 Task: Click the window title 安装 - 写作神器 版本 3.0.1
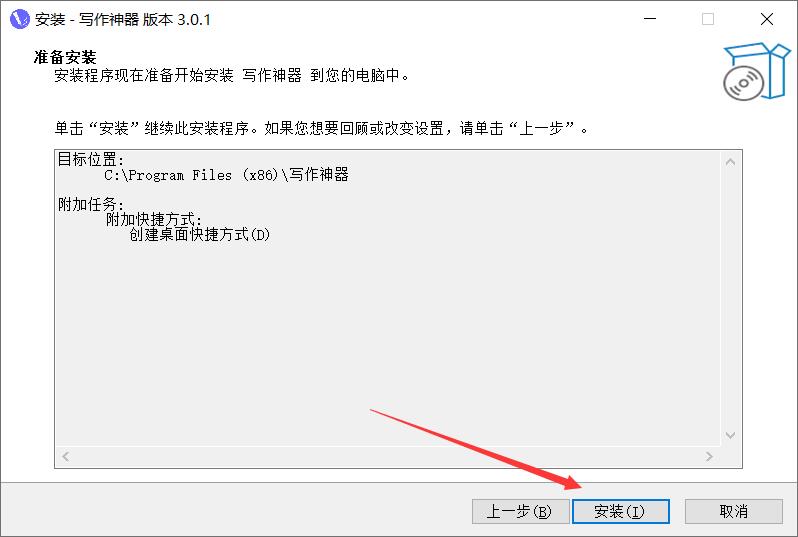pyautogui.click(x=123, y=19)
